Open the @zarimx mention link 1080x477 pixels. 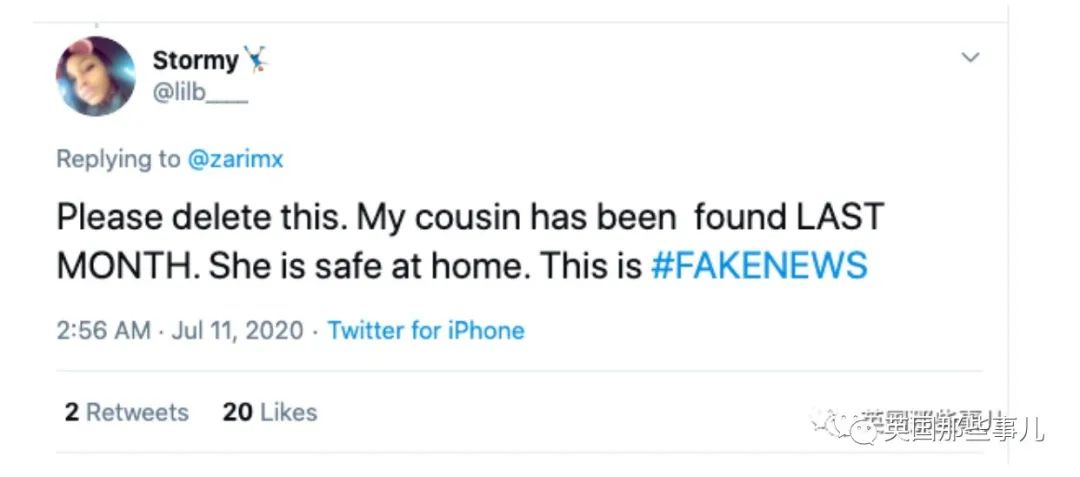pyautogui.click(x=236, y=159)
